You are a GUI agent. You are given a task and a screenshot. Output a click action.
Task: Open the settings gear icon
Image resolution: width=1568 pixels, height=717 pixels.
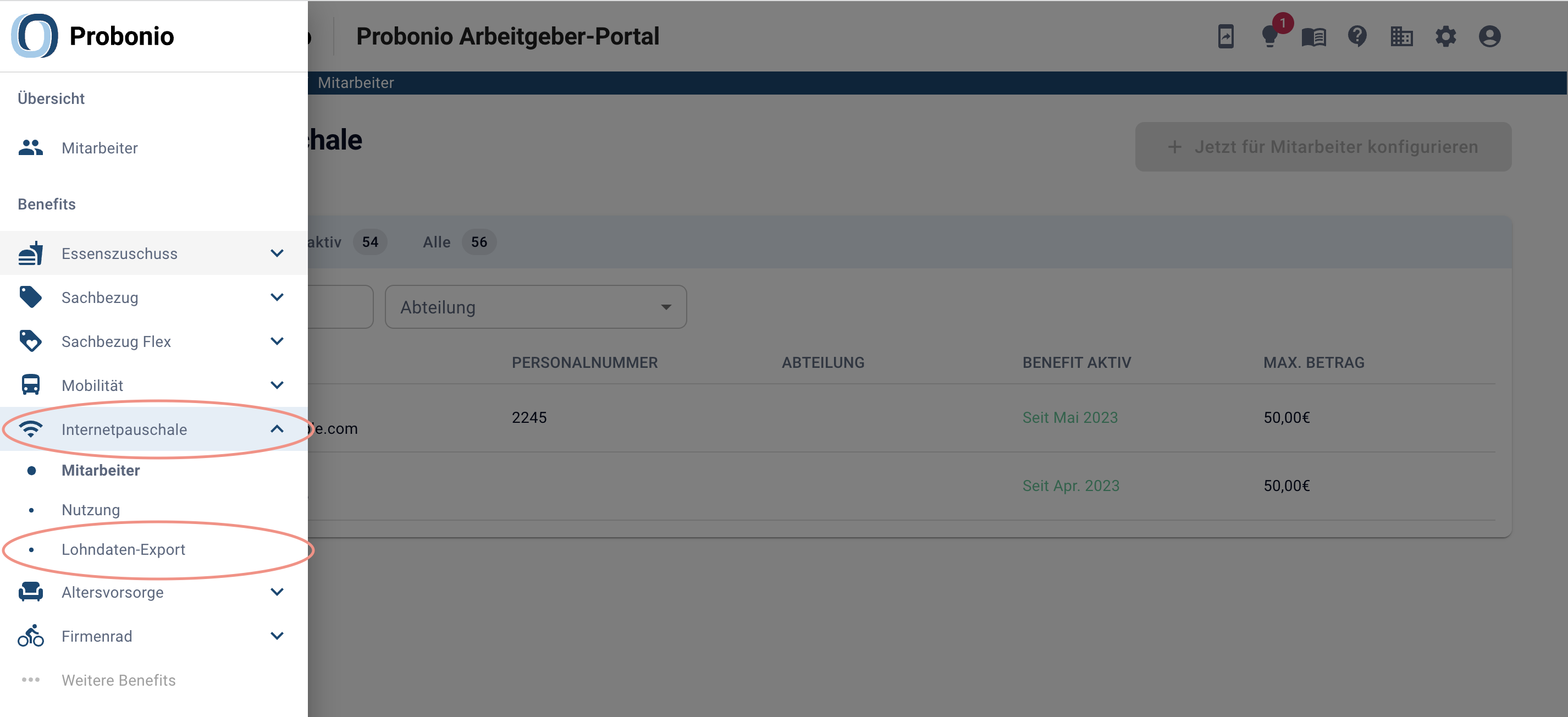click(1445, 36)
